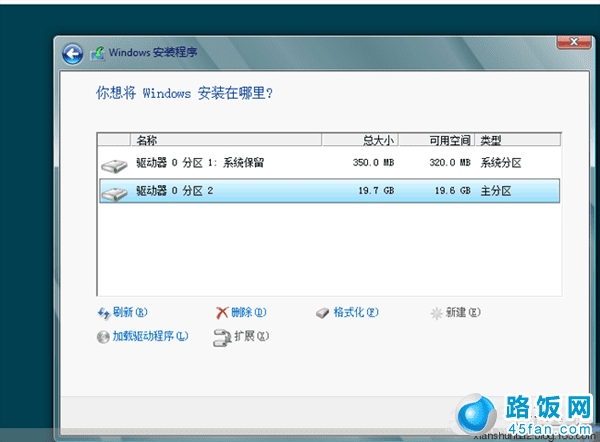Open 加载驱动程序(L) load driver link

[150, 336]
